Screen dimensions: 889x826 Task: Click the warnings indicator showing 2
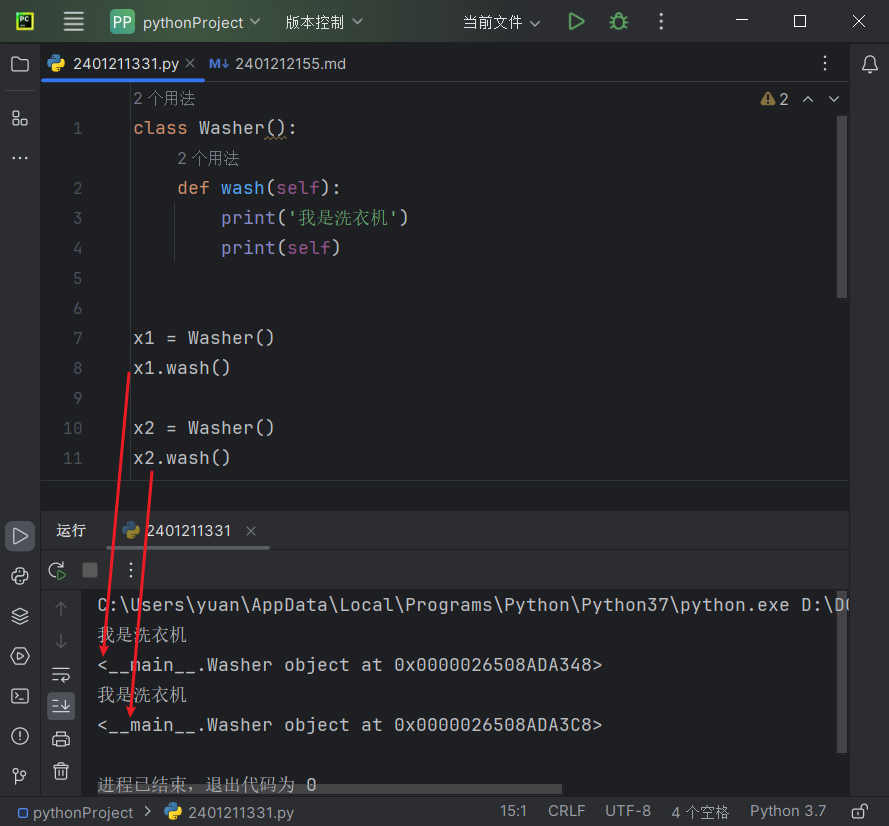(774, 99)
